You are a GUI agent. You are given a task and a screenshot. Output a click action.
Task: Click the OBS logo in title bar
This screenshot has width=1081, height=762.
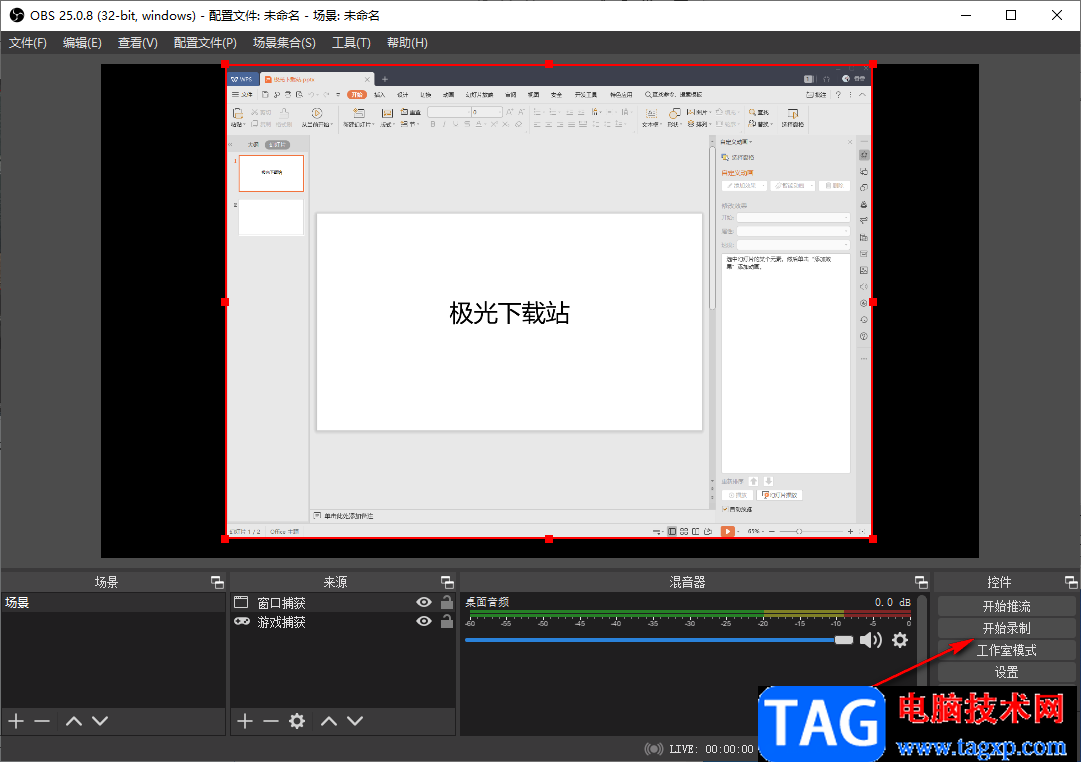click(x=17, y=15)
